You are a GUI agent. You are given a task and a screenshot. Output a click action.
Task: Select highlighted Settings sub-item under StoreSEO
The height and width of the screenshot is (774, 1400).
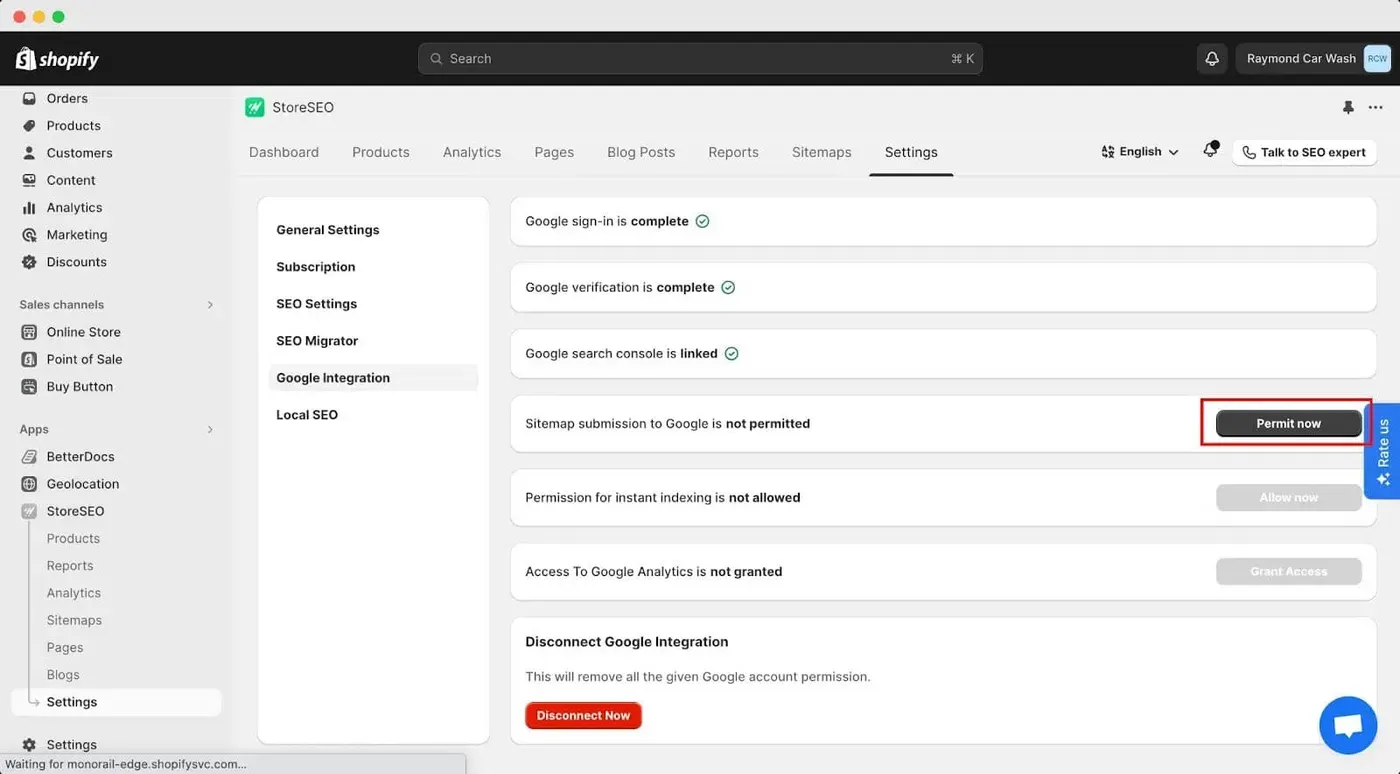116,702
